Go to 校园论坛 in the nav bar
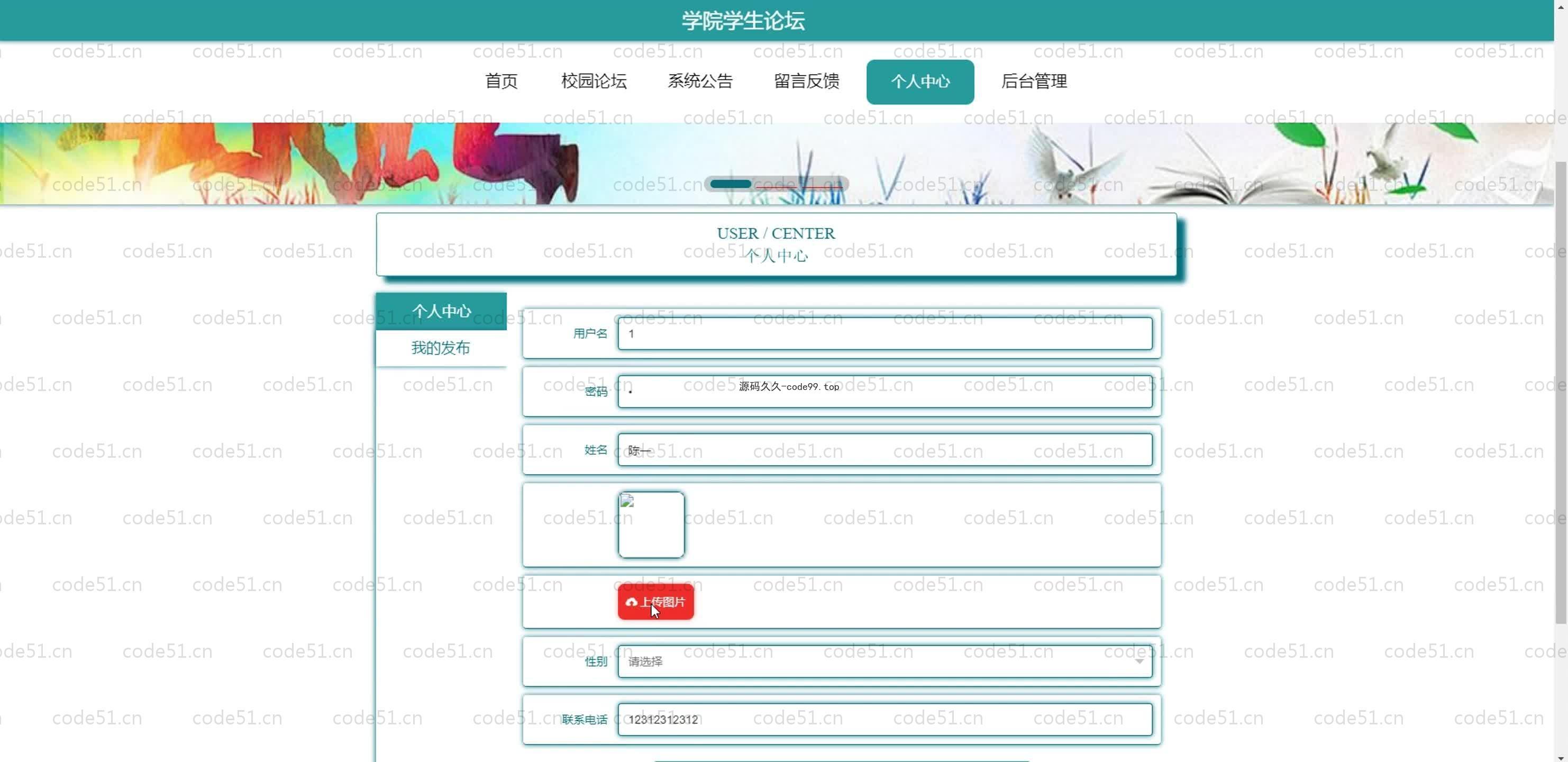The height and width of the screenshot is (762, 1568). click(x=594, y=81)
